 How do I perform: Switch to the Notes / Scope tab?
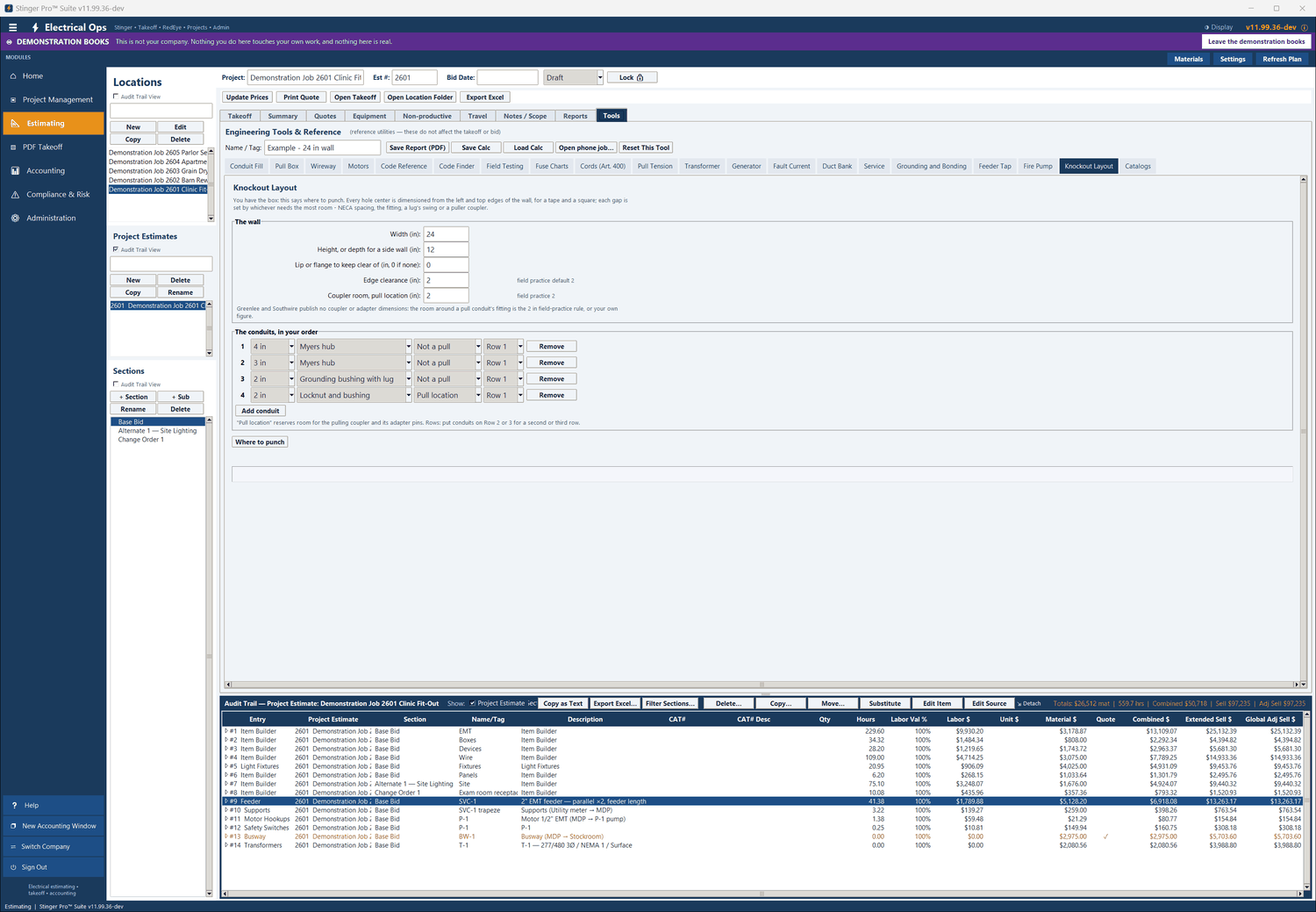pos(525,116)
